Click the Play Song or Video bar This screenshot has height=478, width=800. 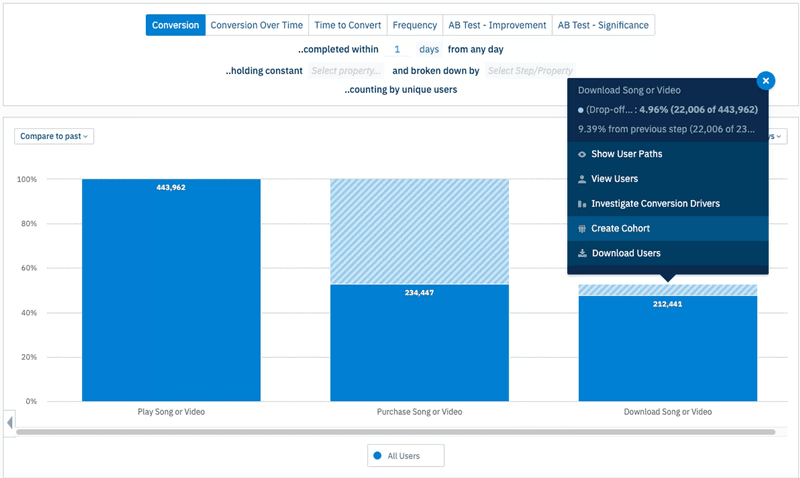171,290
